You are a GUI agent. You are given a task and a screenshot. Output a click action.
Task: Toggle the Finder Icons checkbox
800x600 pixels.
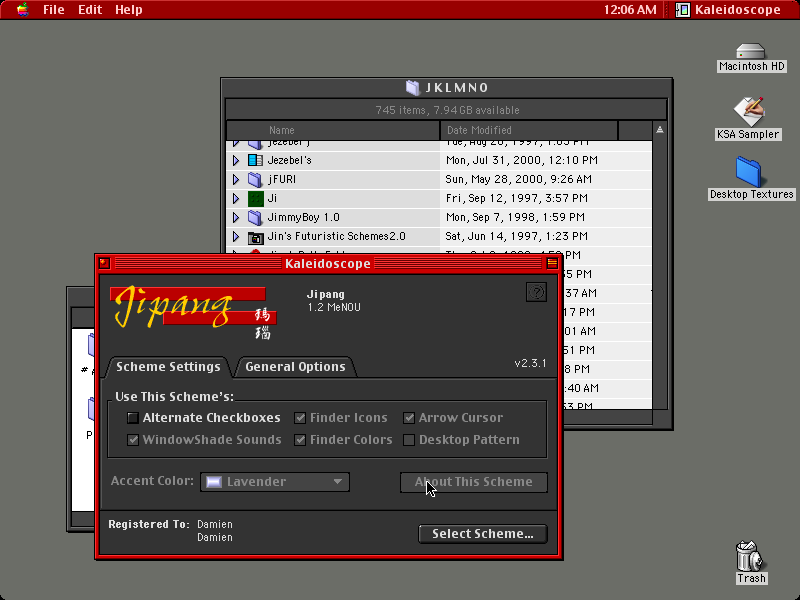click(300, 418)
